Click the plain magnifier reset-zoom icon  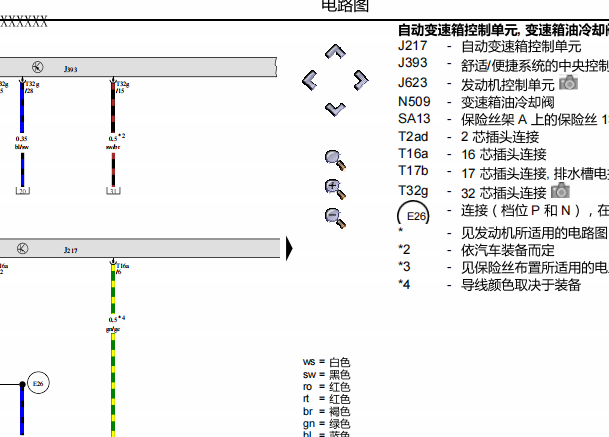click(x=335, y=160)
